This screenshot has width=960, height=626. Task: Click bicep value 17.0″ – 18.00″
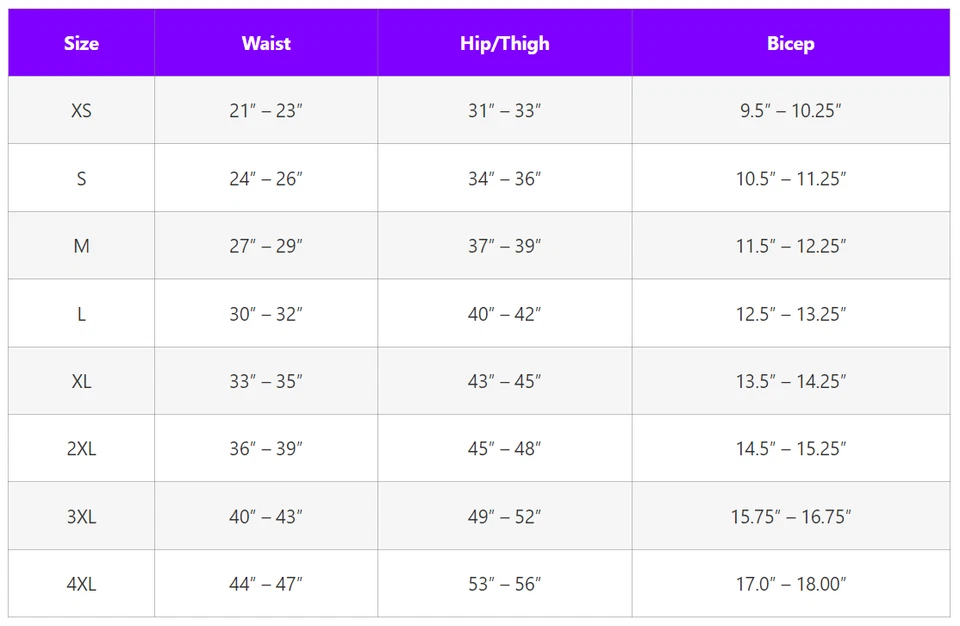pyautogui.click(x=790, y=584)
